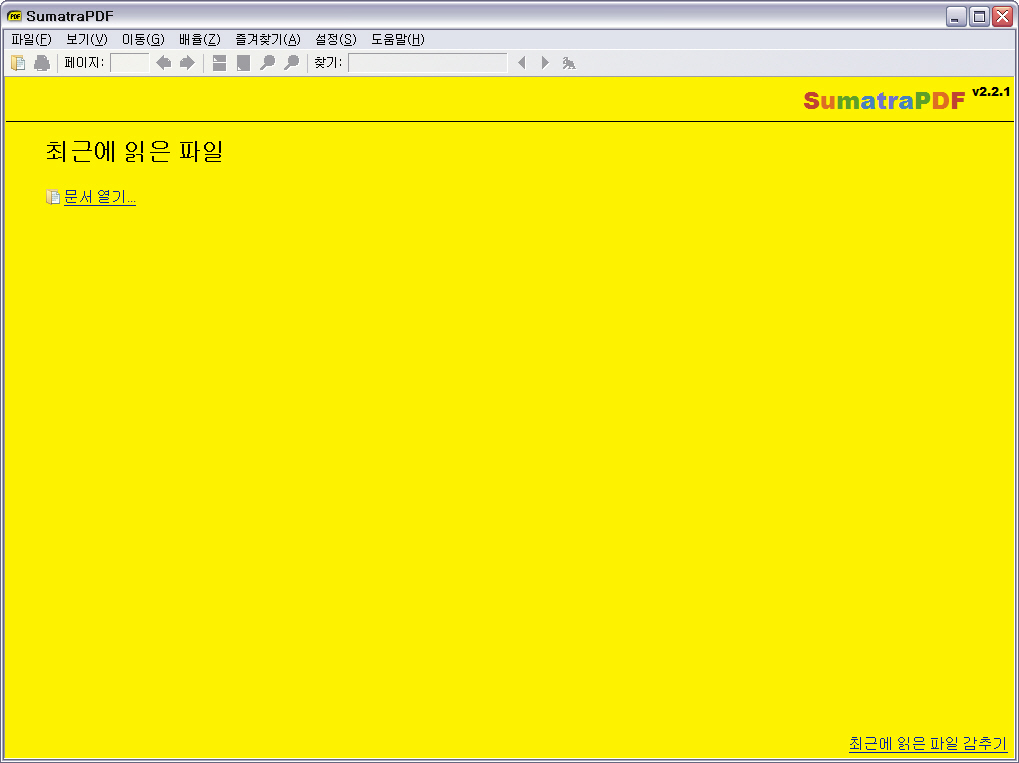Image resolution: width=1019 pixels, height=763 pixels.
Task: Click the 문서 열기... link
Action: pos(99,197)
